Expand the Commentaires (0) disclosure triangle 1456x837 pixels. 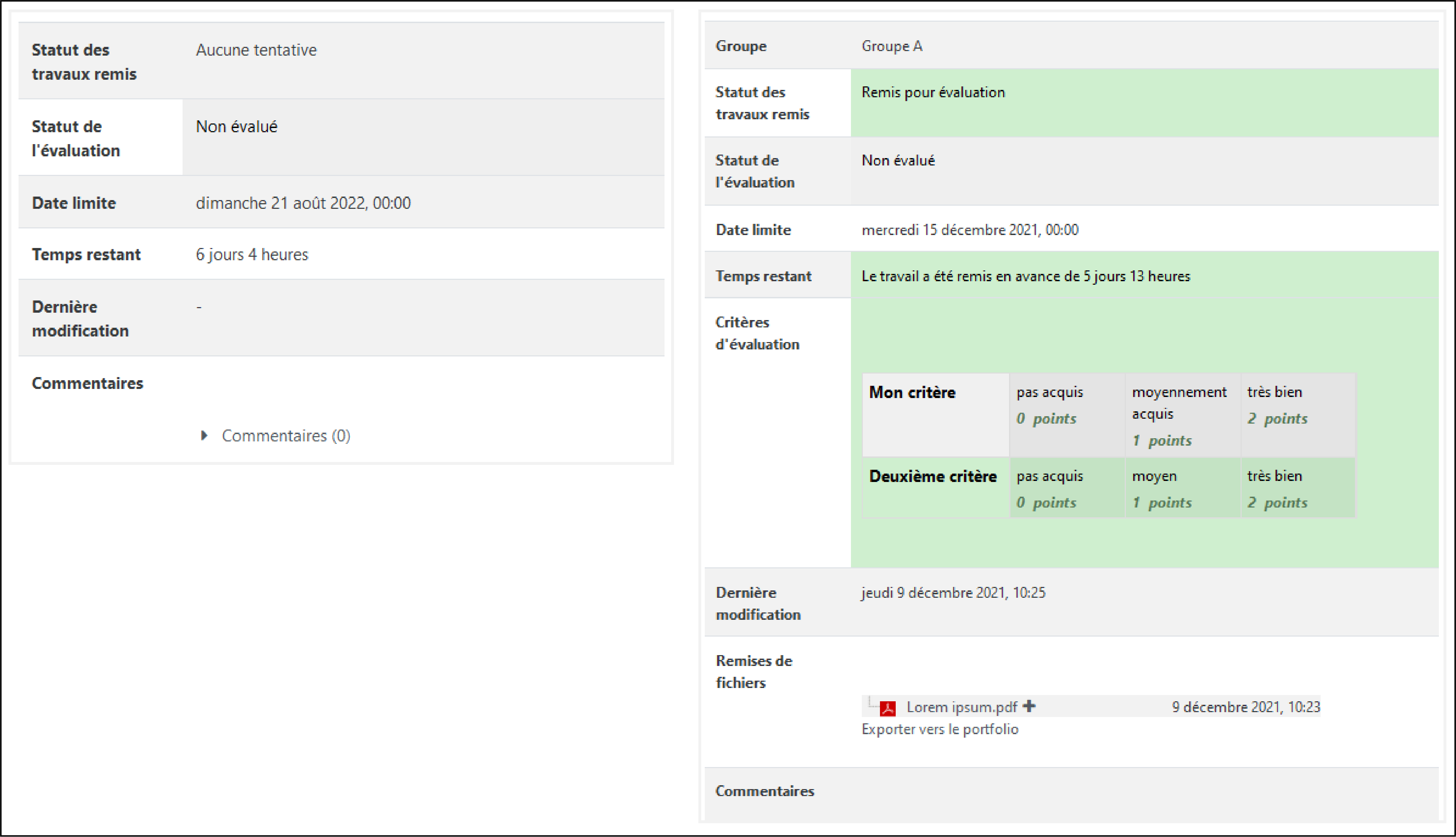pos(204,435)
